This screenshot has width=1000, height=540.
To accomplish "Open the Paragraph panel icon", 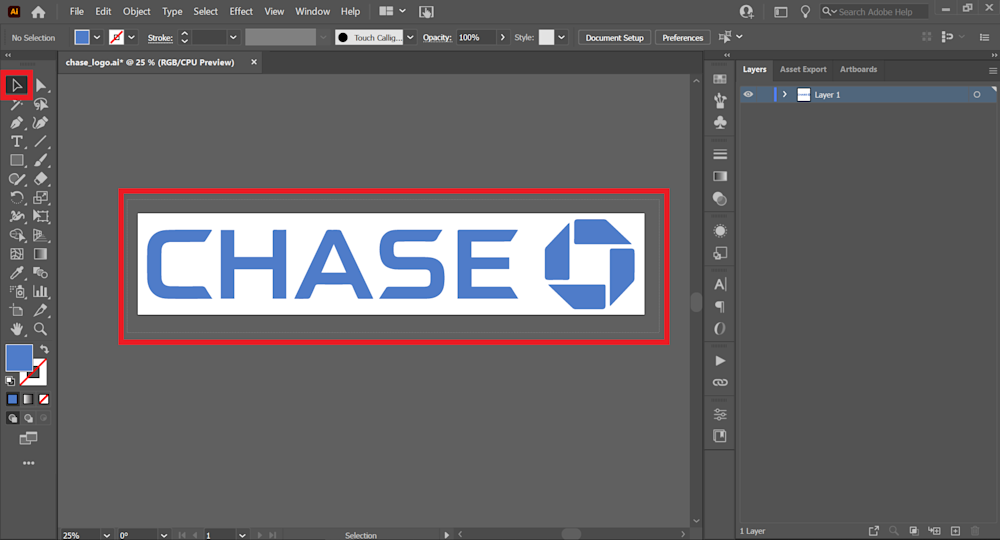I will click(x=720, y=307).
